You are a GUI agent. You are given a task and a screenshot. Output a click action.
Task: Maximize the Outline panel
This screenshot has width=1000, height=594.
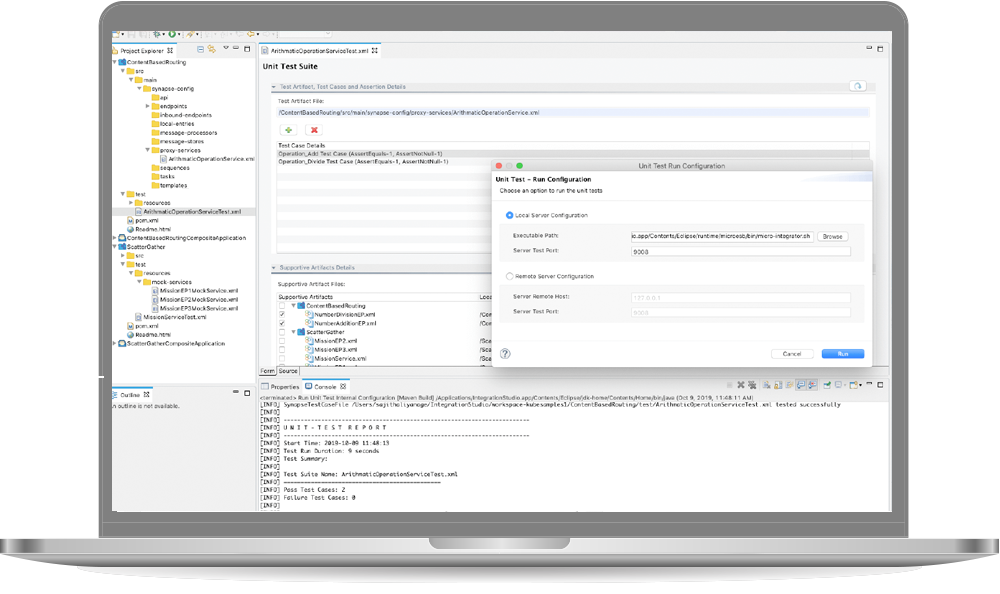tap(247, 393)
